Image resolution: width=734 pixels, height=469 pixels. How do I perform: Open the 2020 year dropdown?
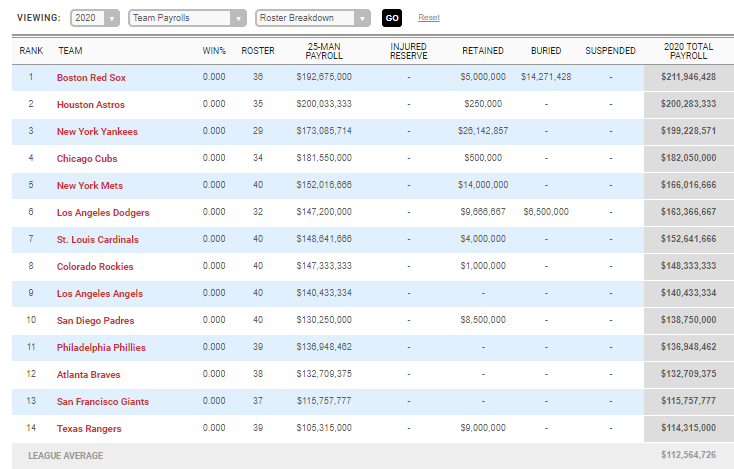[96, 18]
